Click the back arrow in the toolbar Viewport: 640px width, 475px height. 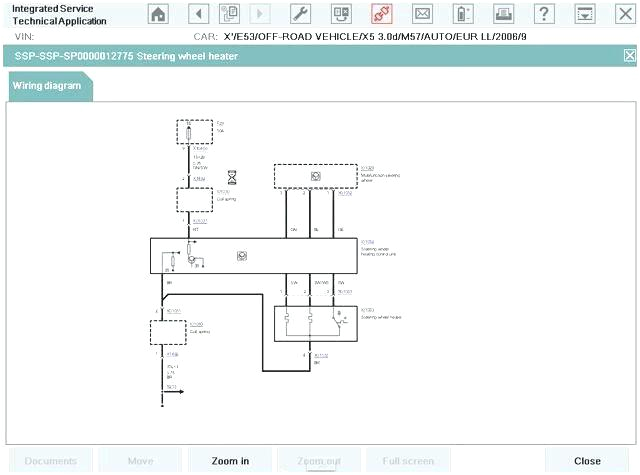tap(198, 14)
